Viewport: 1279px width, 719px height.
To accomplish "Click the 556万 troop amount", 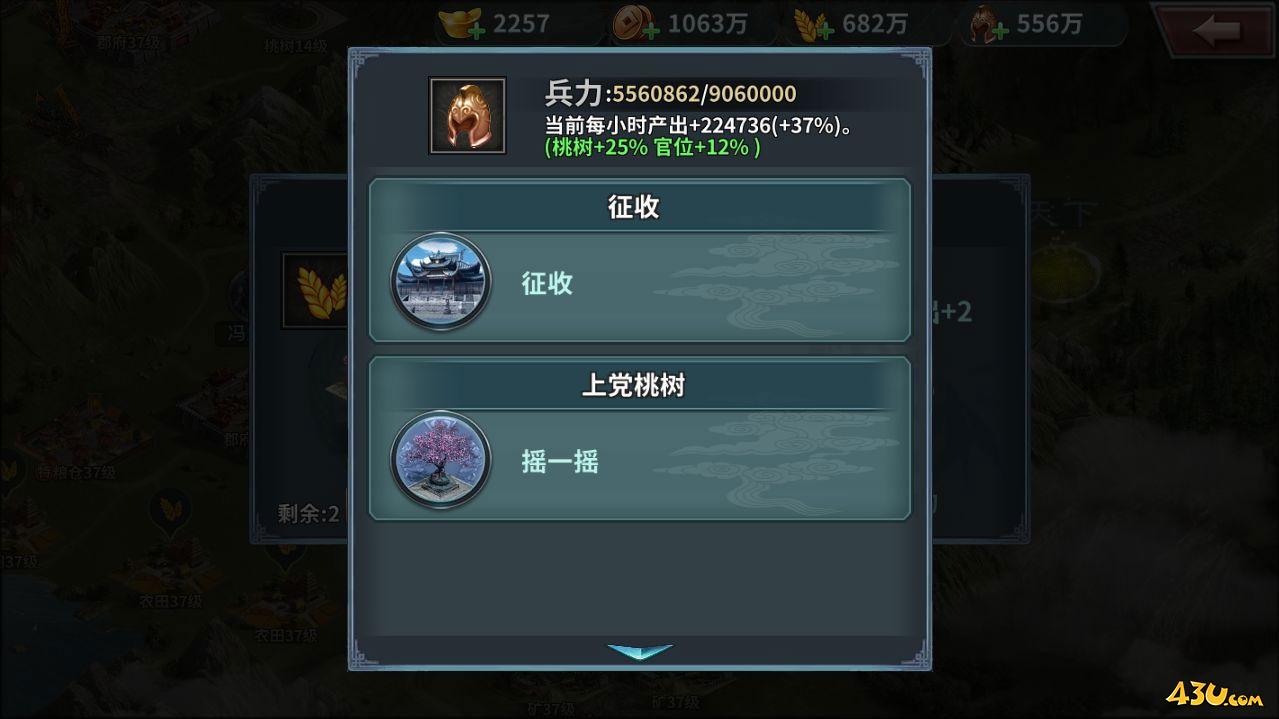I will pyautogui.click(x=1049, y=24).
